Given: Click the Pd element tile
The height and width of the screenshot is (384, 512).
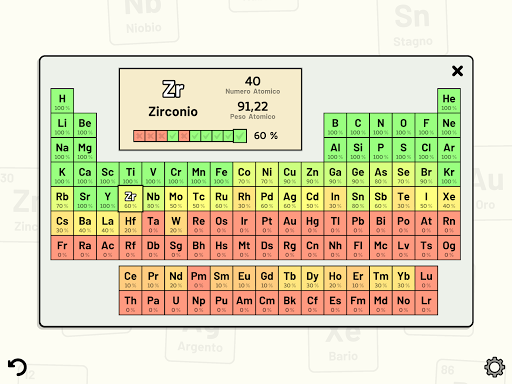Looking at the screenshot, I should pyautogui.click(x=267, y=199).
